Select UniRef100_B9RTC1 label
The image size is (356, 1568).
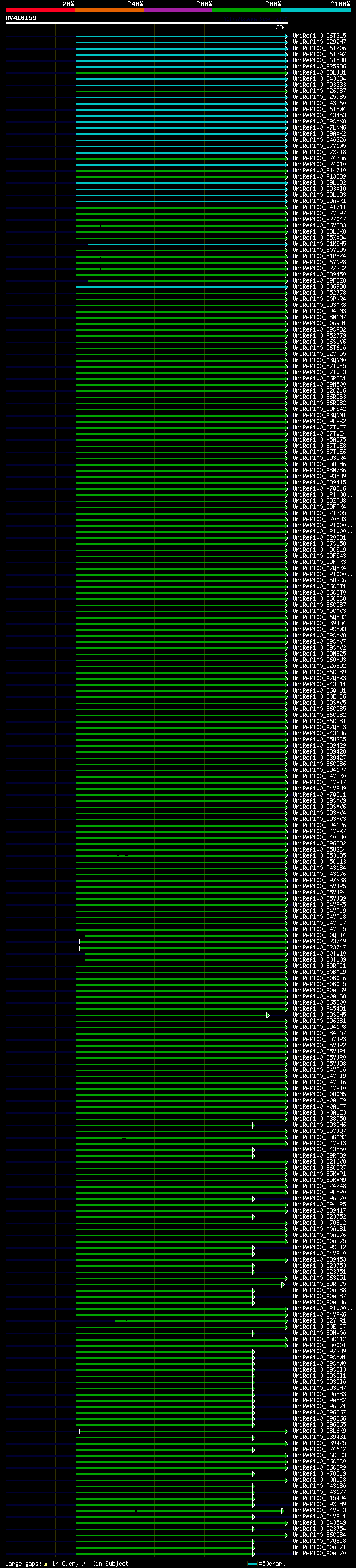[319, 966]
